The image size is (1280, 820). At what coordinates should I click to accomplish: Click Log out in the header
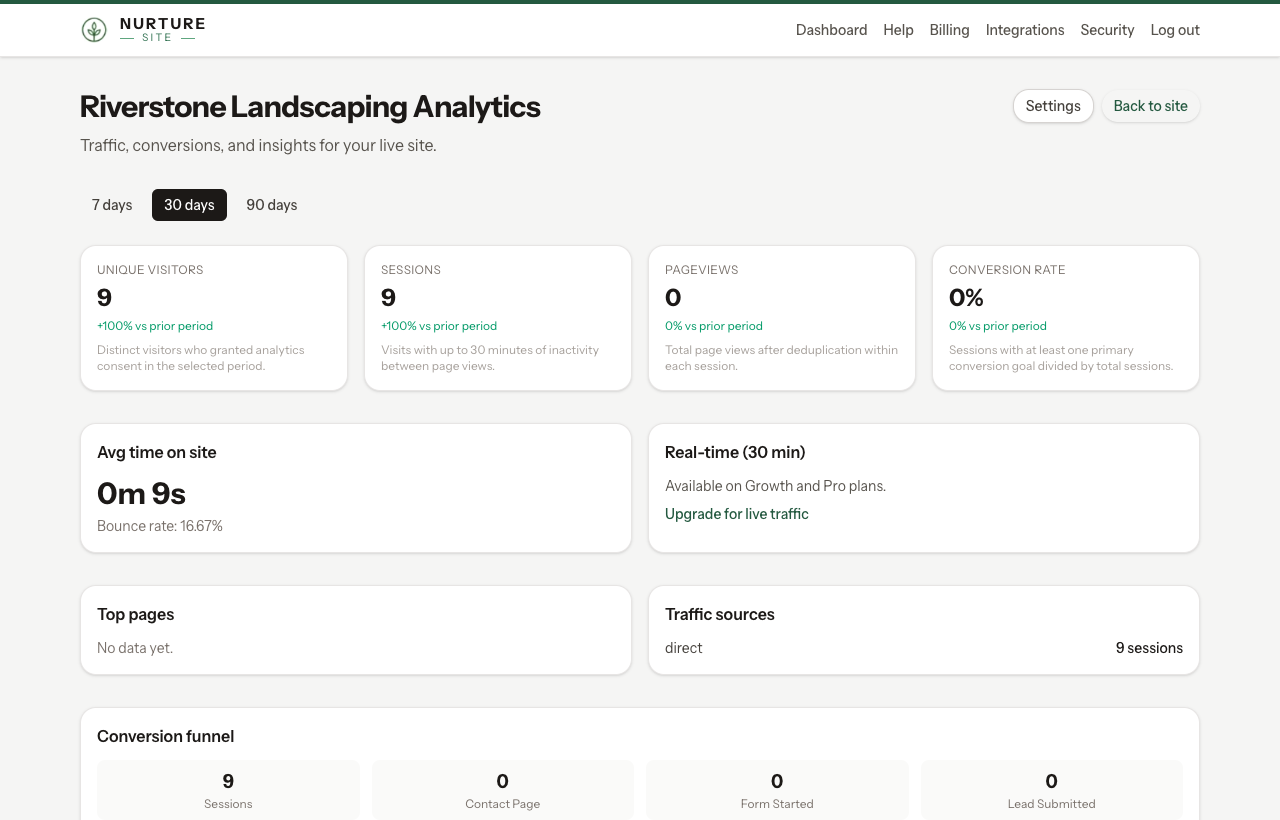click(x=1175, y=30)
